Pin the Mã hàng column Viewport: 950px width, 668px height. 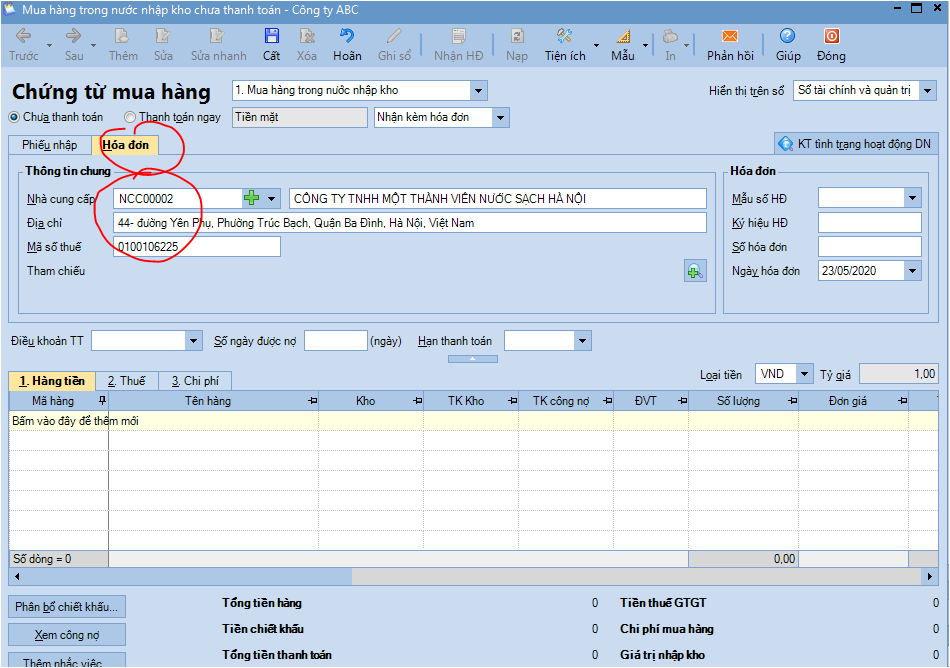(102, 400)
